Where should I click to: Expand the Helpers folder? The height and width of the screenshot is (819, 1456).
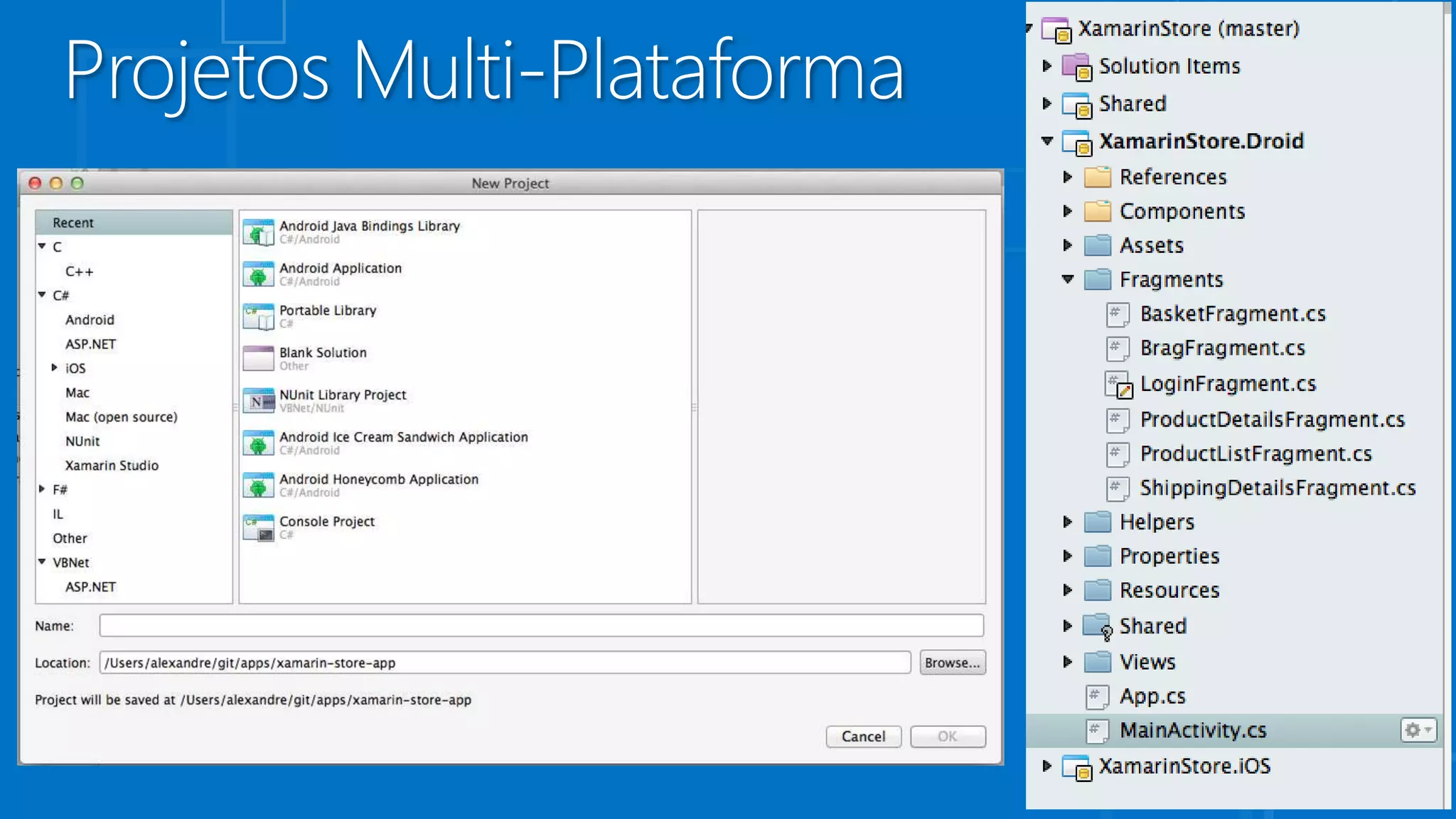[x=1067, y=522]
